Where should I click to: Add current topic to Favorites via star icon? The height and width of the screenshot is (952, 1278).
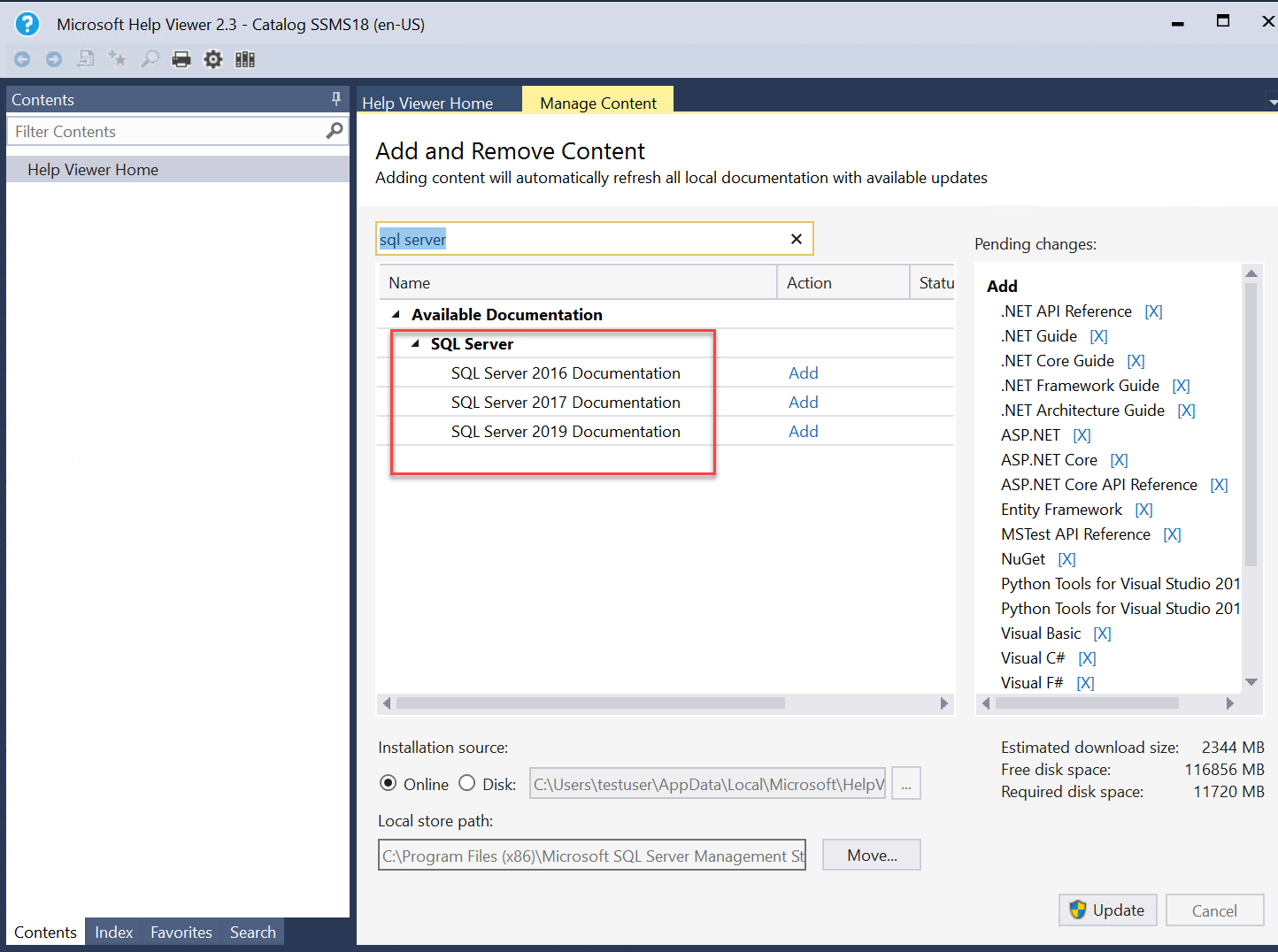click(x=117, y=58)
